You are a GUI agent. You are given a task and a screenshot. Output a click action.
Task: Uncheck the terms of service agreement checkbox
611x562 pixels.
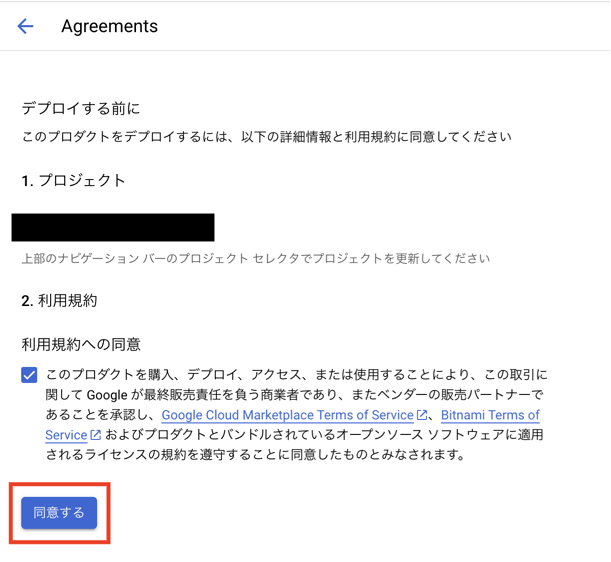[29, 375]
